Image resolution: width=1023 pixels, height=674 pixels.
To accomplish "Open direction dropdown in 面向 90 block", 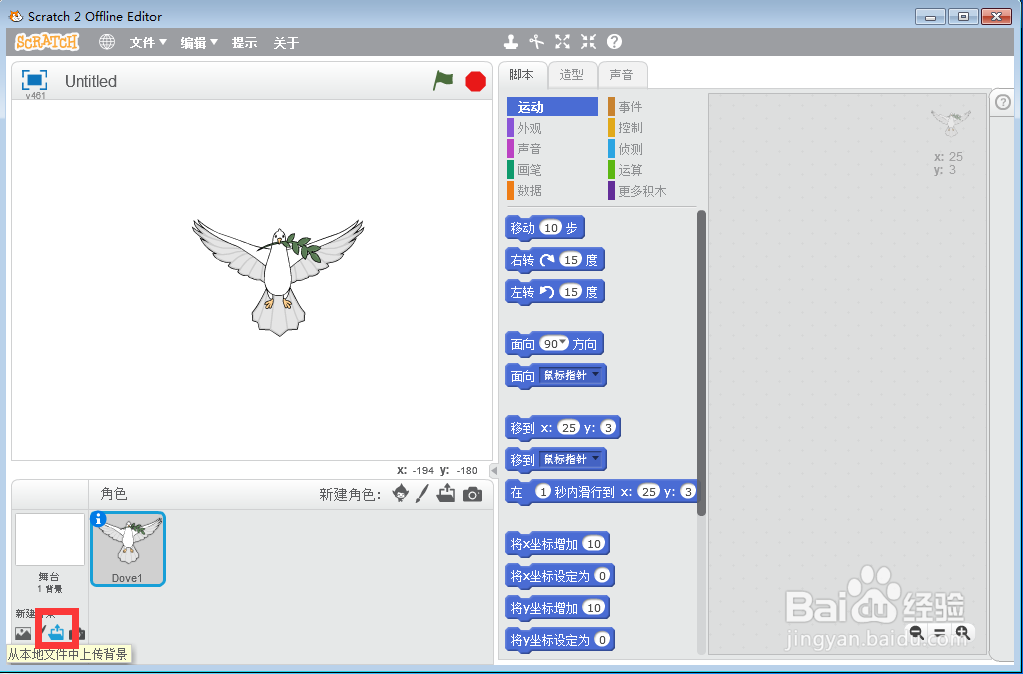I will [564, 343].
